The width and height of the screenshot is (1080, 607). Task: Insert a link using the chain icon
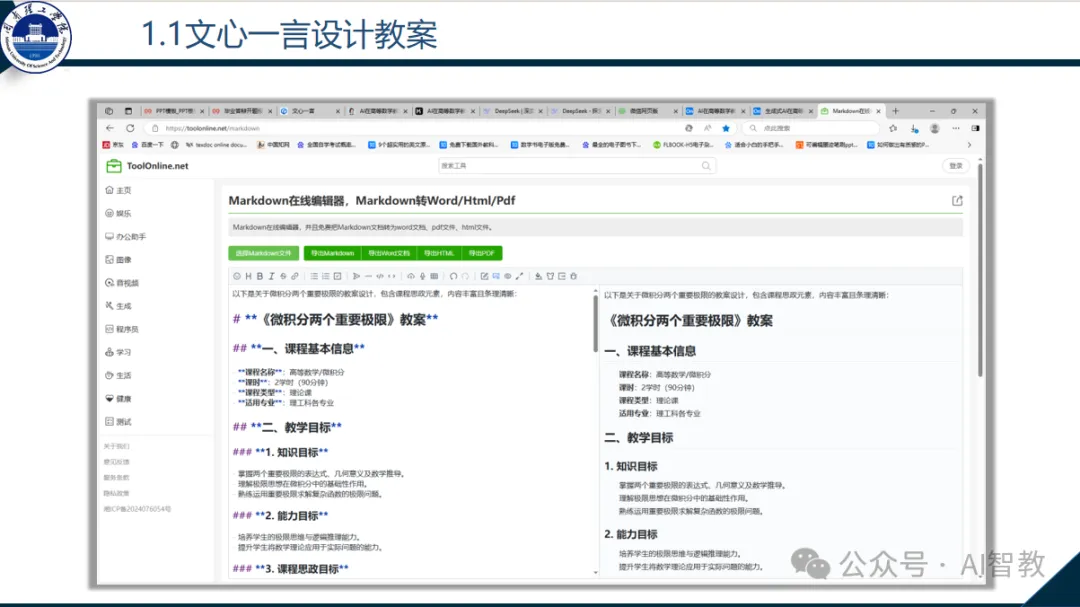pyautogui.click(x=295, y=276)
